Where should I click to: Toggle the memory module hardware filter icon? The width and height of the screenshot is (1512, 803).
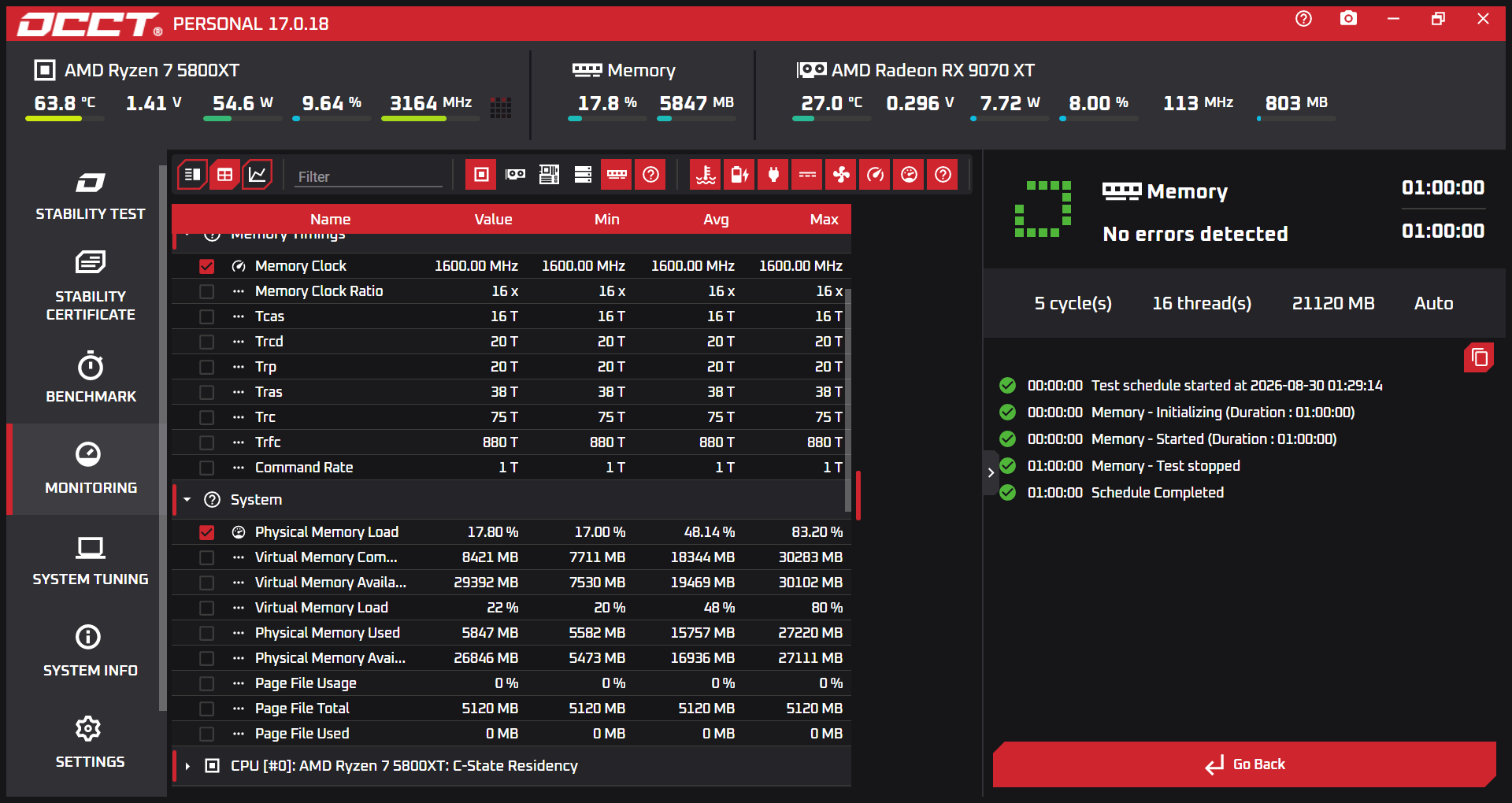[x=617, y=175]
